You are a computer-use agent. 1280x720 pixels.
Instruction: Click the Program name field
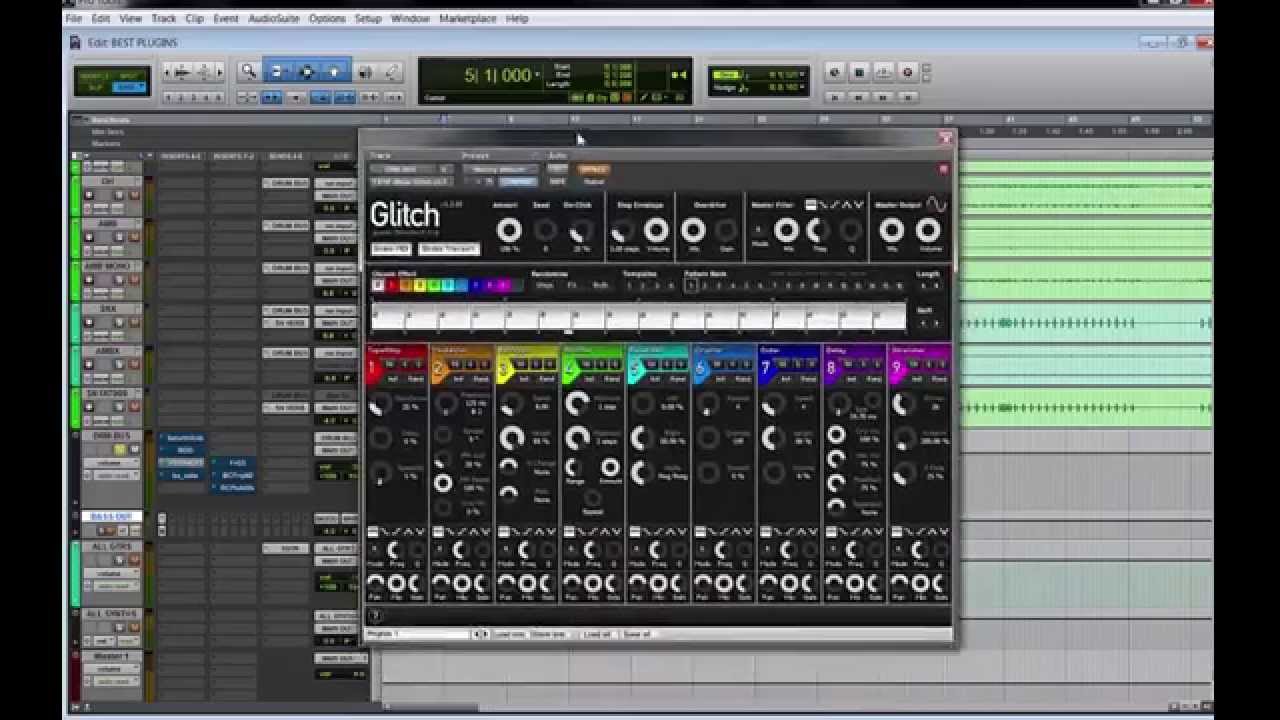[418, 634]
